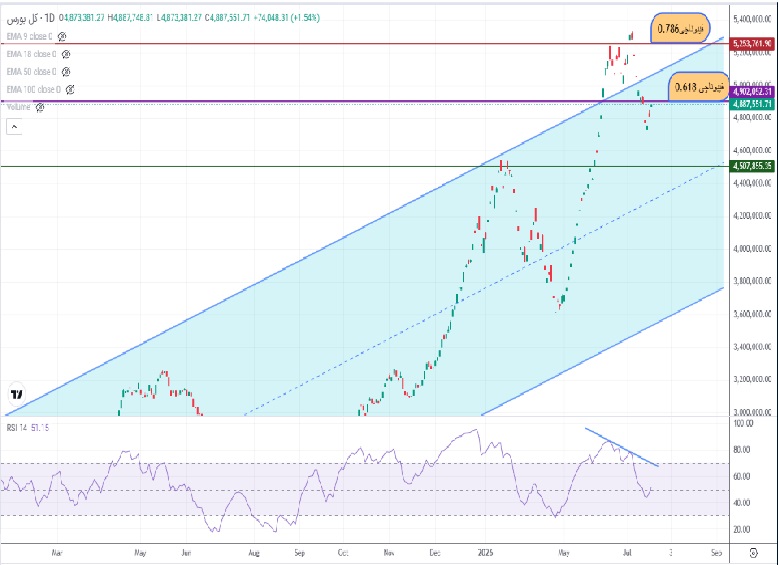Select the RSI descending blue trendline
Viewport: 779px width, 565px height.
(622, 447)
